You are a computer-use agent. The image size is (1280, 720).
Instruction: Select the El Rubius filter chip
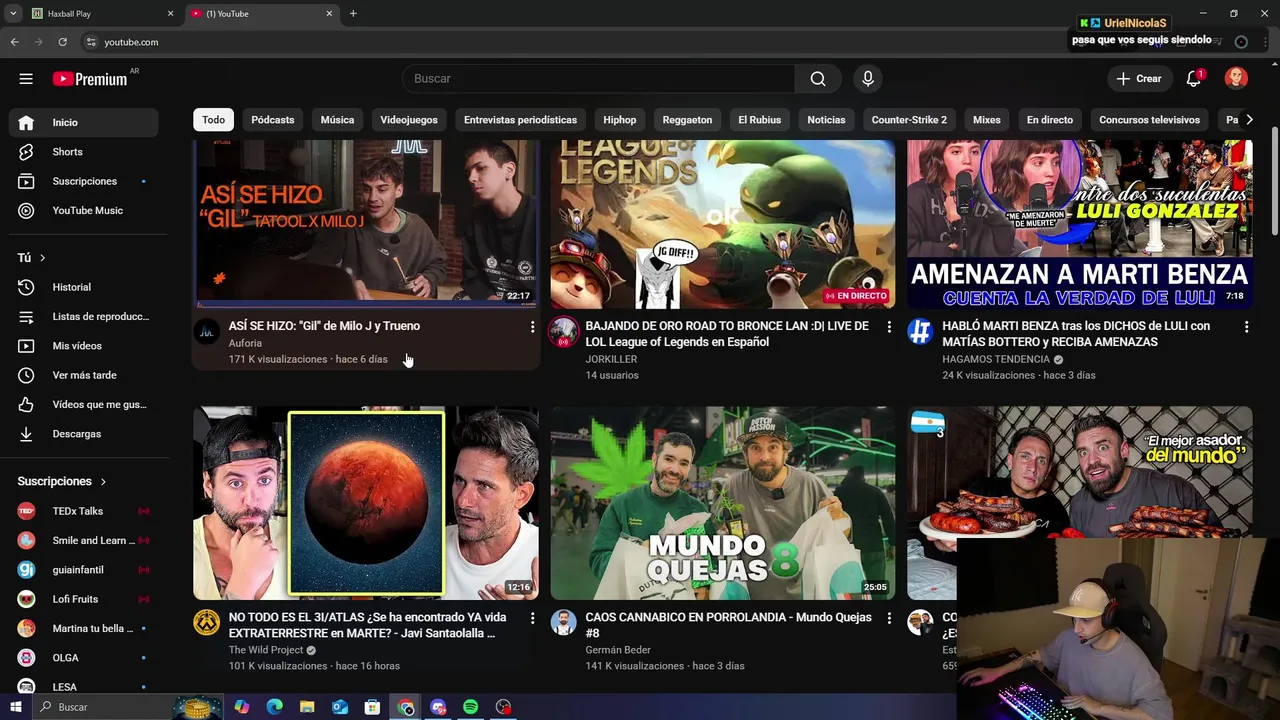pyautogui.click(x=760, y=120)
